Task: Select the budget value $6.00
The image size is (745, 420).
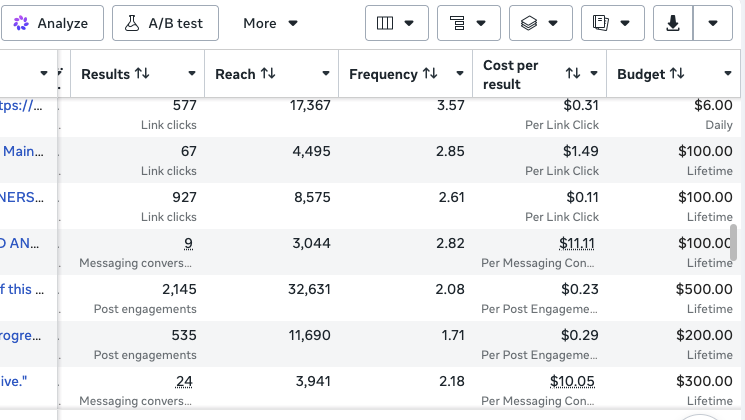Action: pyautogui.click(x=713, y=105)
